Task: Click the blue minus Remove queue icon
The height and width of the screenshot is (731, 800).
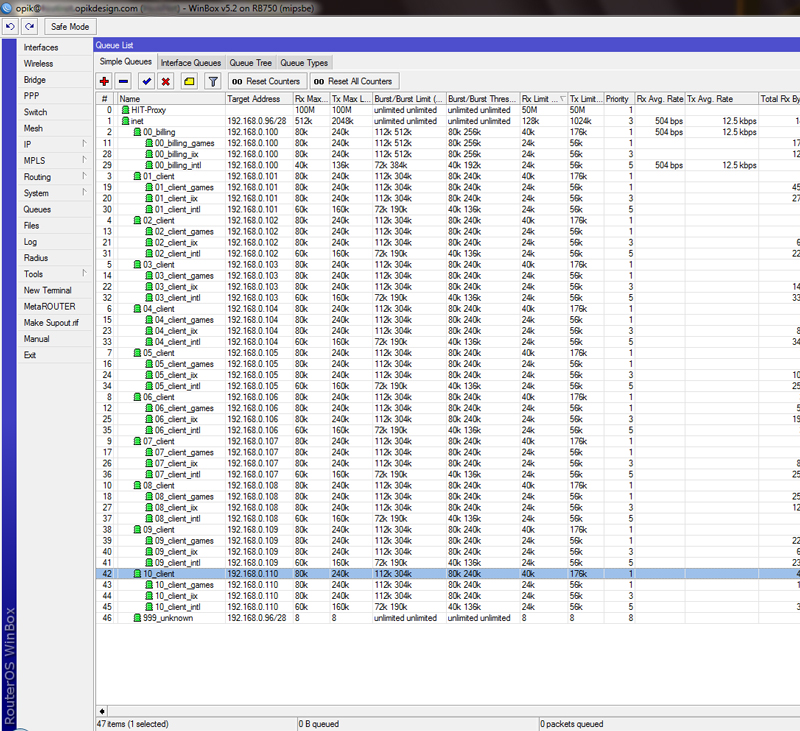Action: click(123, 81)
